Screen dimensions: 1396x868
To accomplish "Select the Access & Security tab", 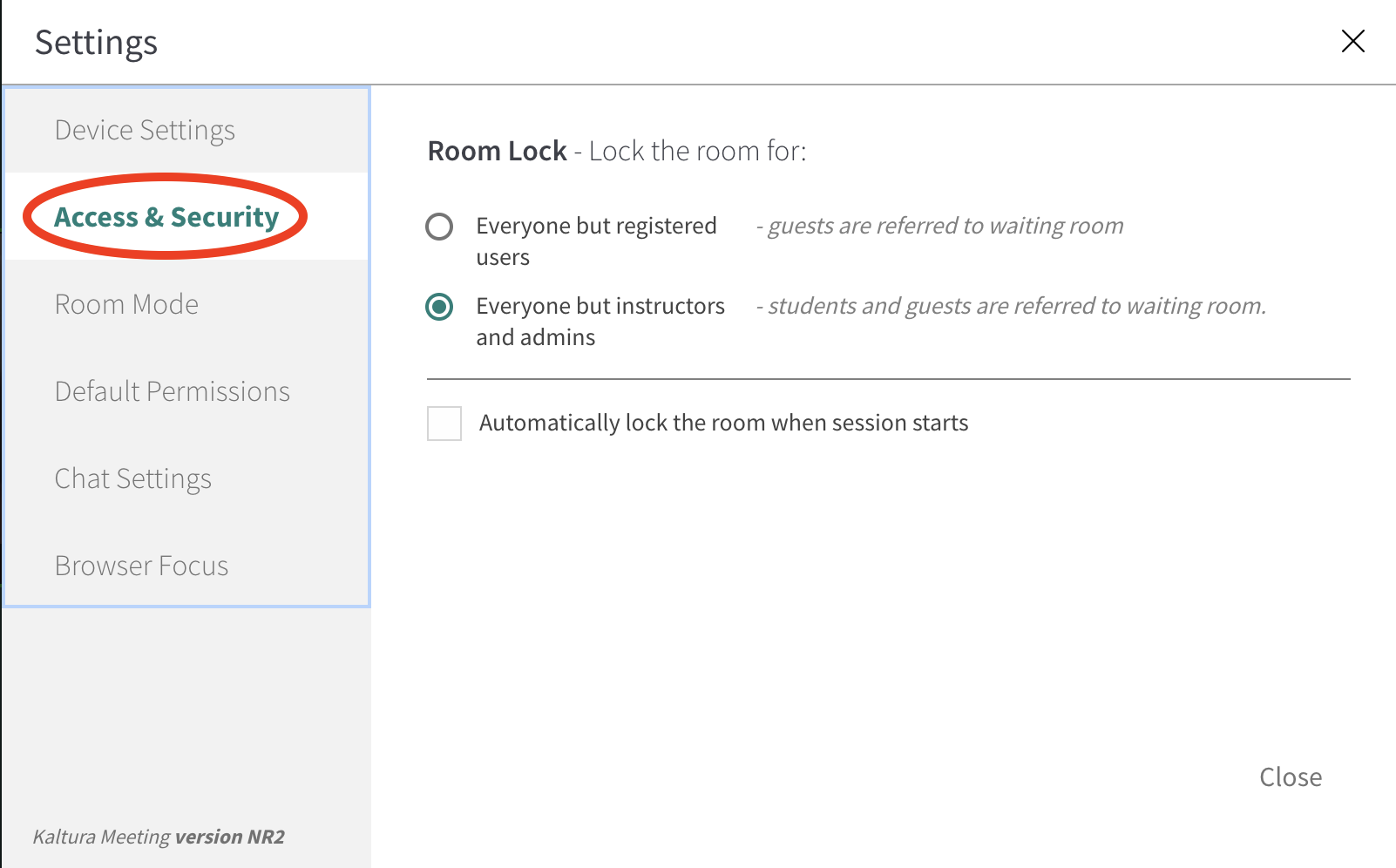I will [166, 217].
